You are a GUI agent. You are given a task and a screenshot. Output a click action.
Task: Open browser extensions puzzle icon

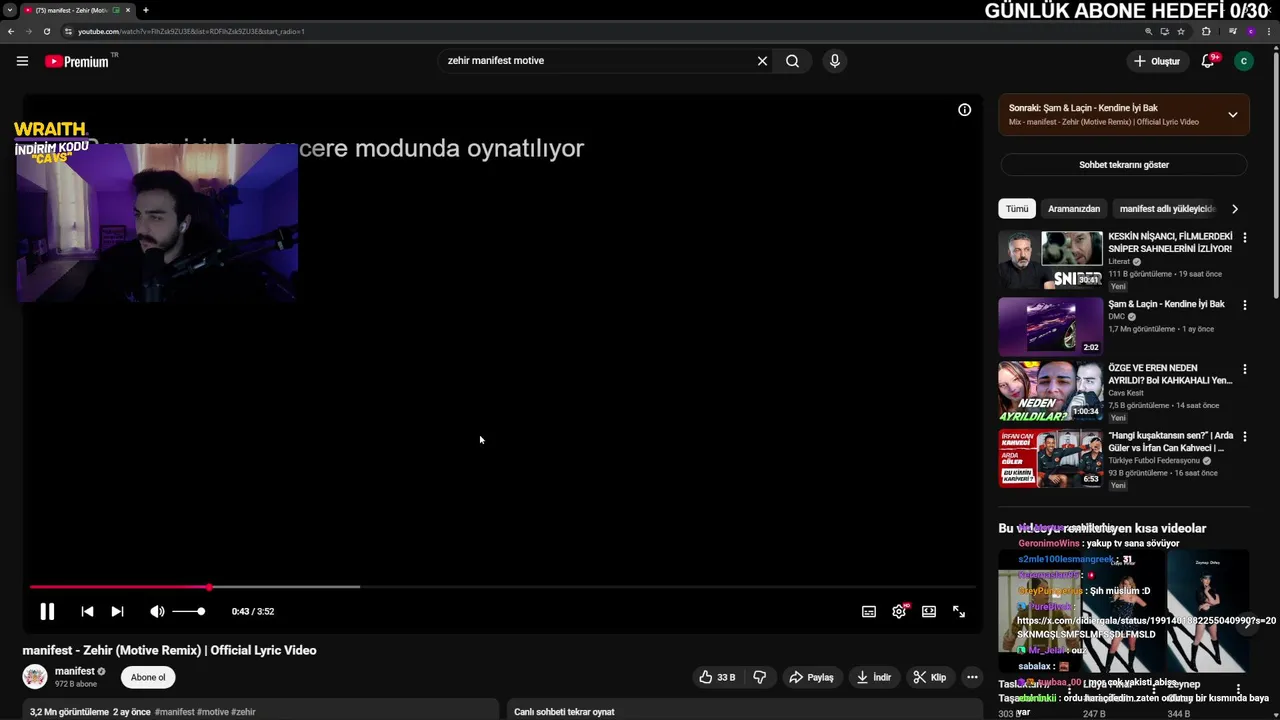[1206, 31]
